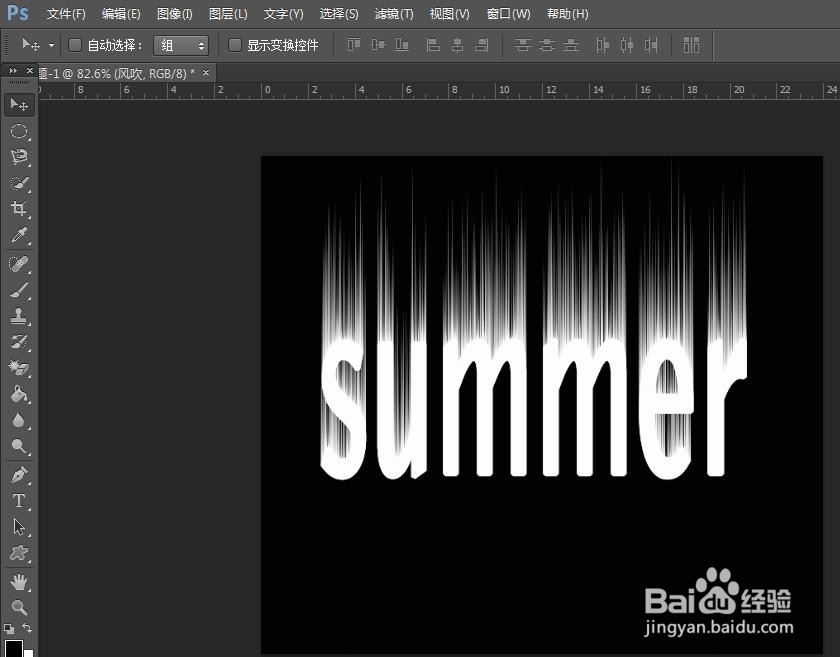840x657 pixels.
Task: Close the document tab 风吹, RGB/8
Action: pos(206,72)
